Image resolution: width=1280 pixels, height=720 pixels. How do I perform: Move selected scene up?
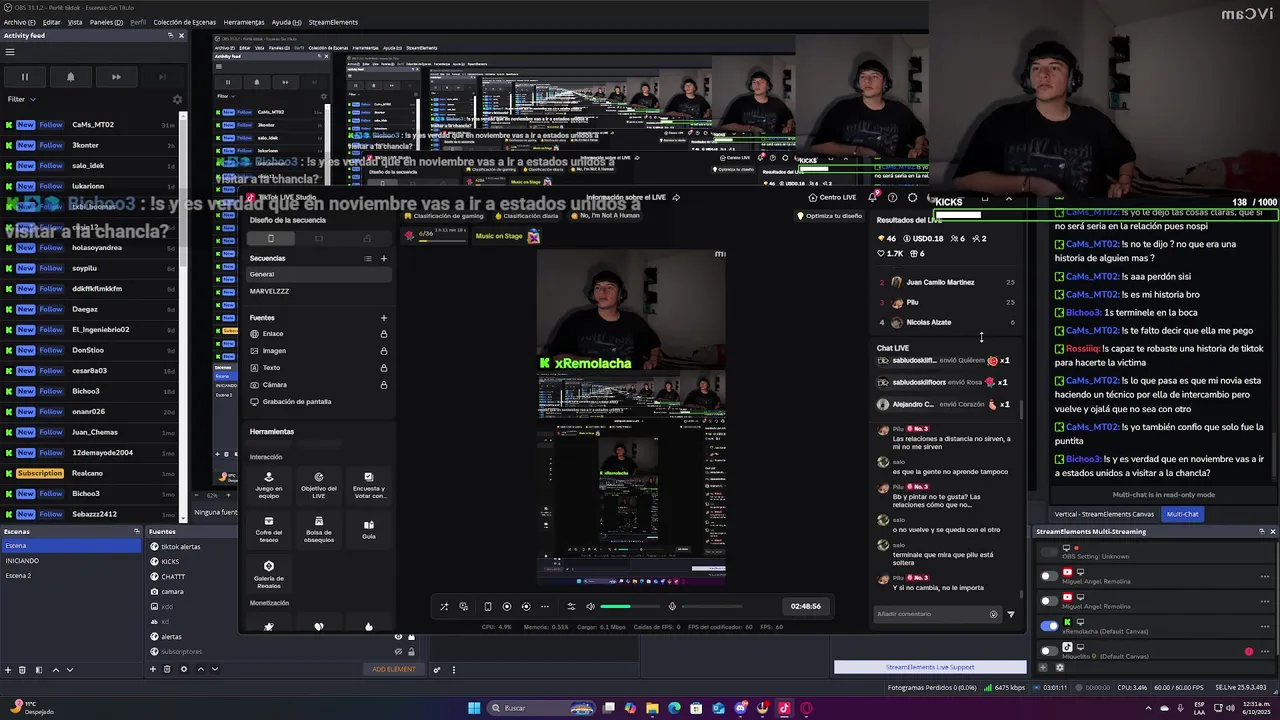tap(55, 669)
